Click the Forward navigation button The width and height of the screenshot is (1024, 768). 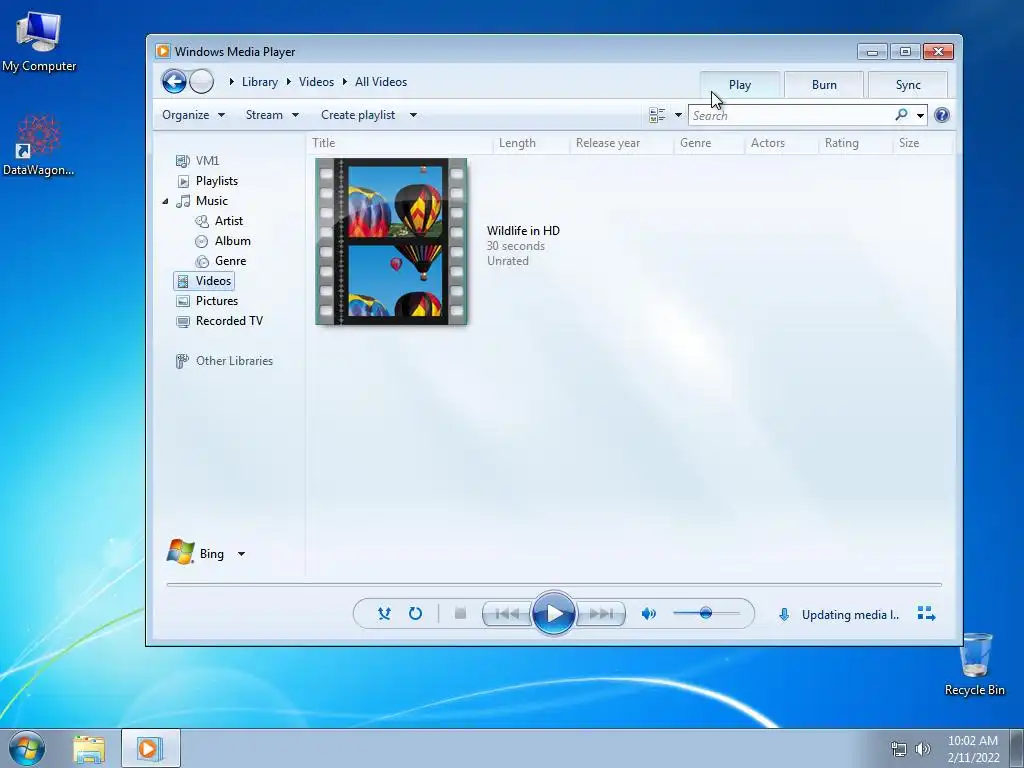[202, 82]
